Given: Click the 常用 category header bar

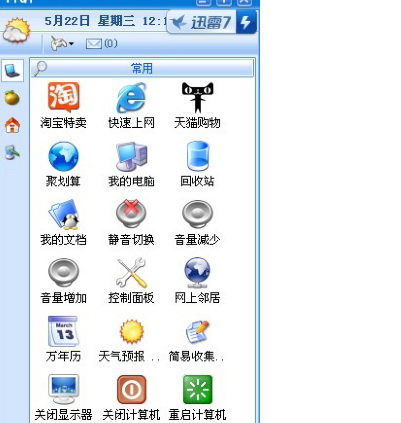Looking at the screenshot, I should [142, 69].
